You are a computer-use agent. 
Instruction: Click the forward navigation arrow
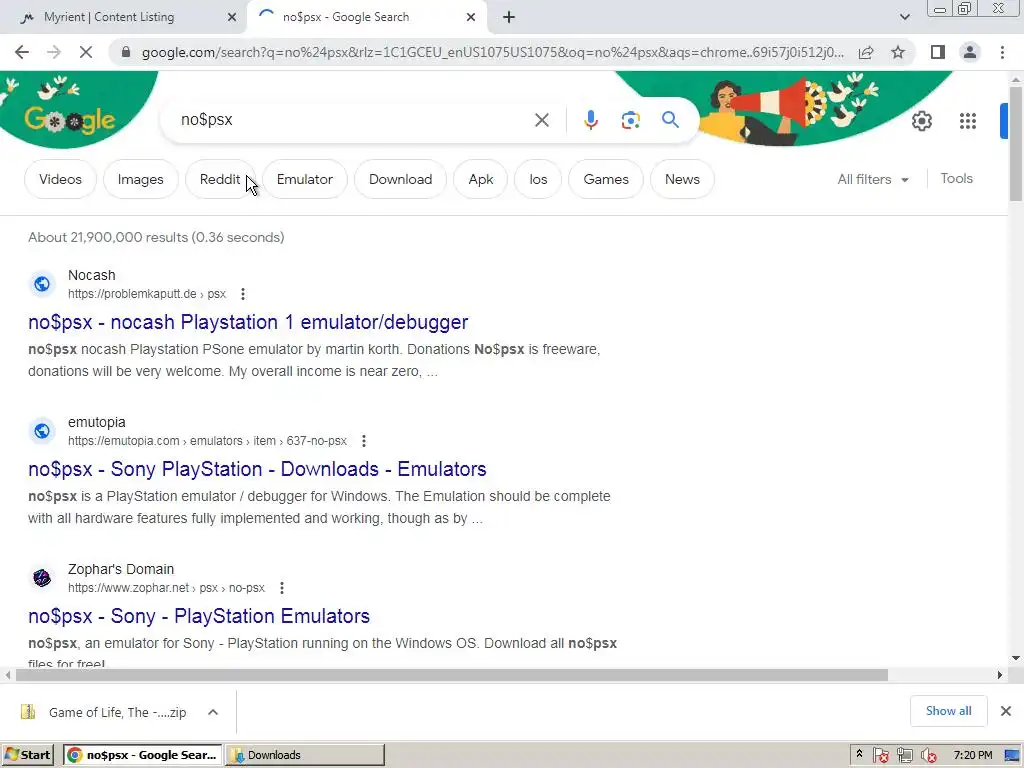click(54, 52)
